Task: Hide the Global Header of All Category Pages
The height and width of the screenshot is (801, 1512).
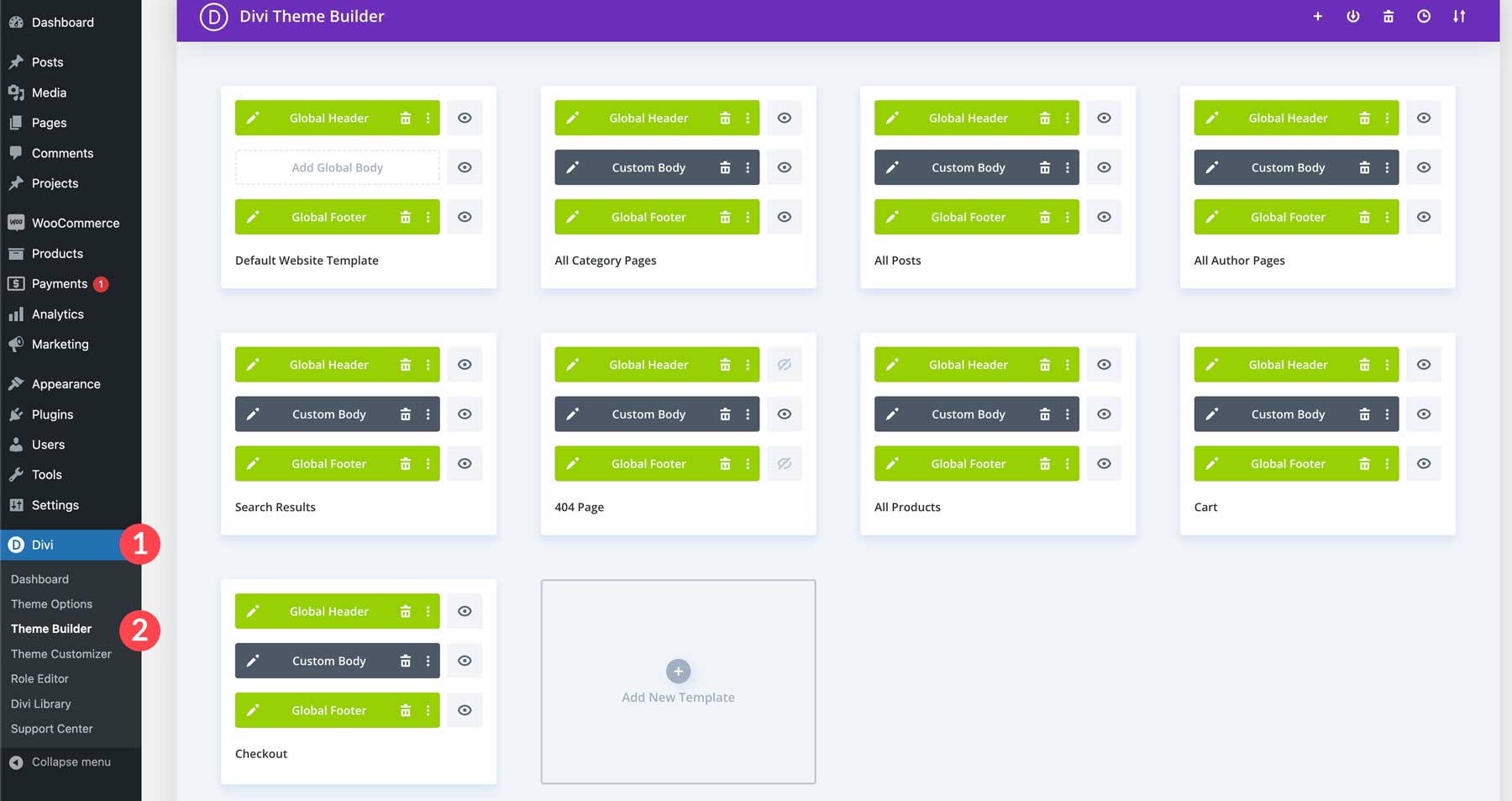Action: [784, 118]
